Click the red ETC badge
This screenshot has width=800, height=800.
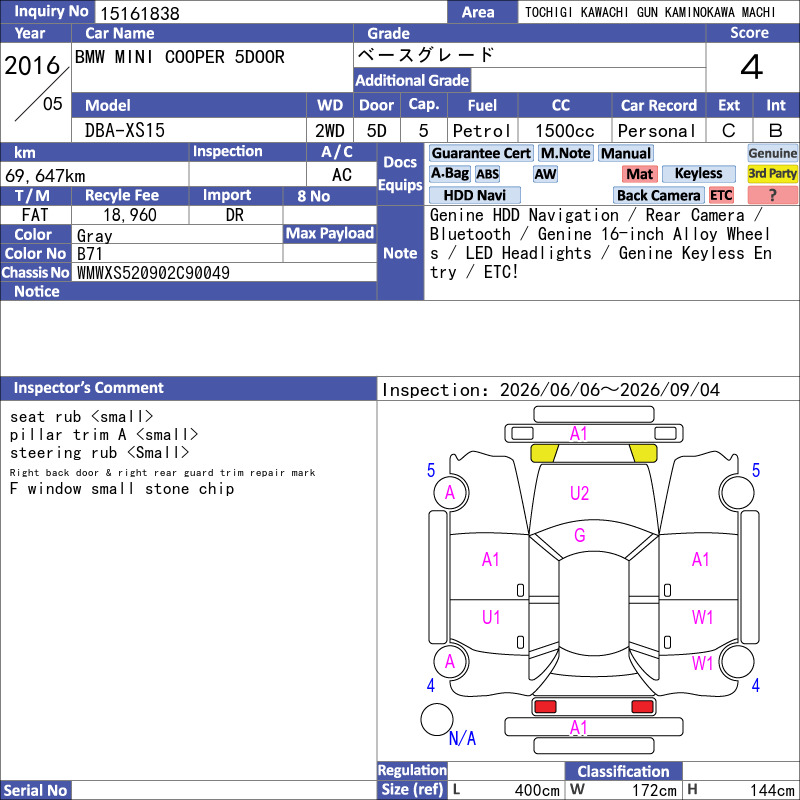721,195
